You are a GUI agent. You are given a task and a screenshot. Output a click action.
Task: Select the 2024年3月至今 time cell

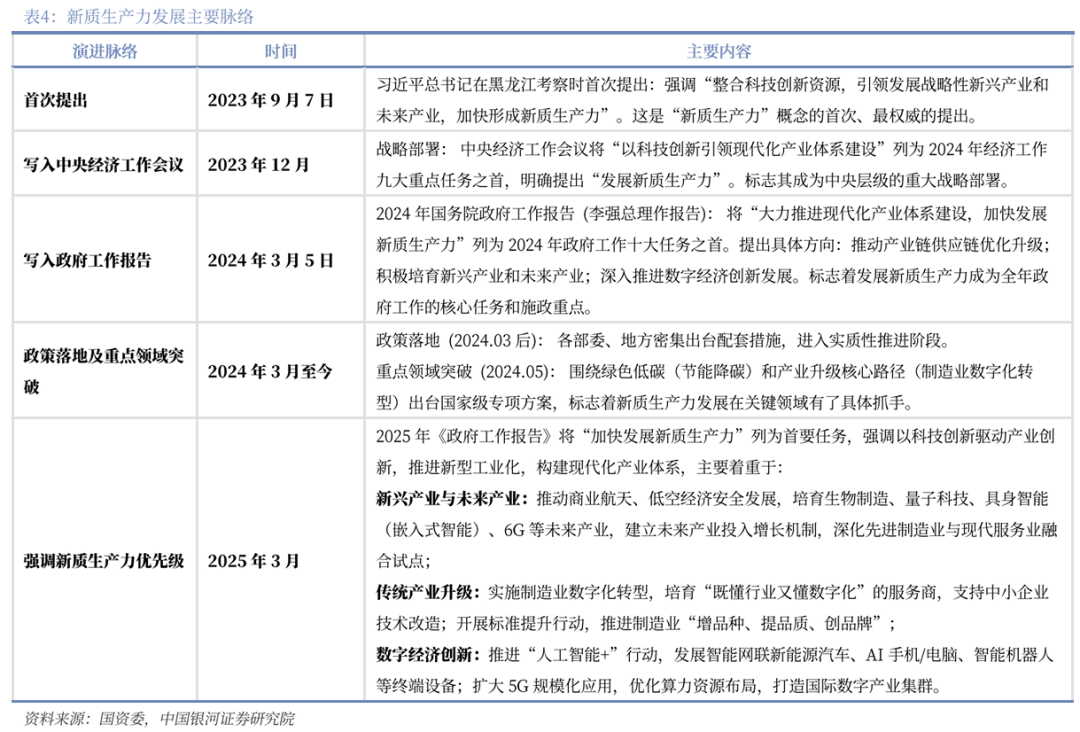pos(269,371)
